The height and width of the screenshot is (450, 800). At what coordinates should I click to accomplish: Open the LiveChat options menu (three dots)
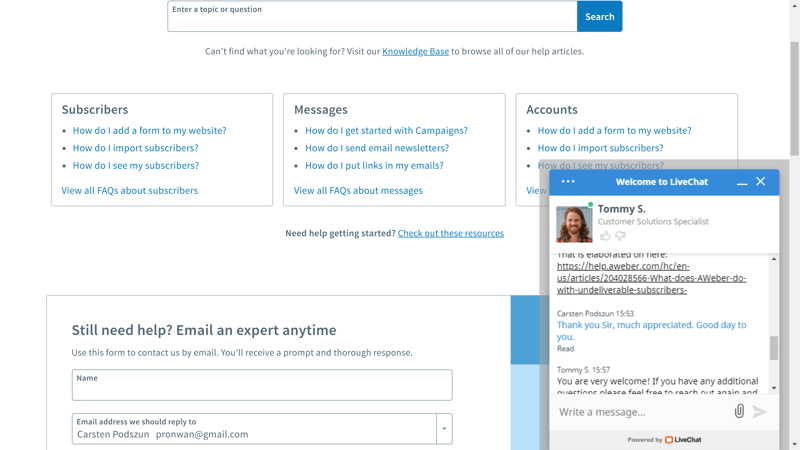tap(568, 182)
